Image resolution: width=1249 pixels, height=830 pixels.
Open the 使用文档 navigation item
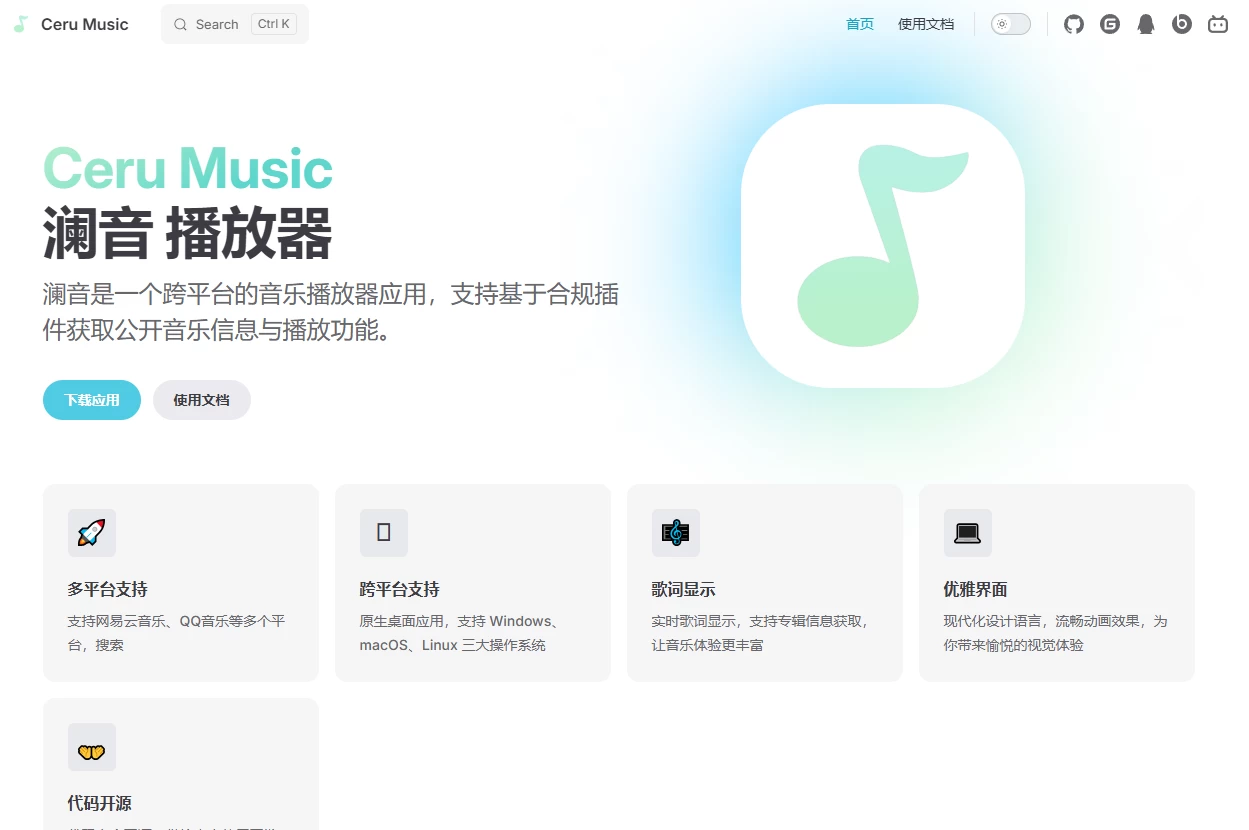pos(926,24)
